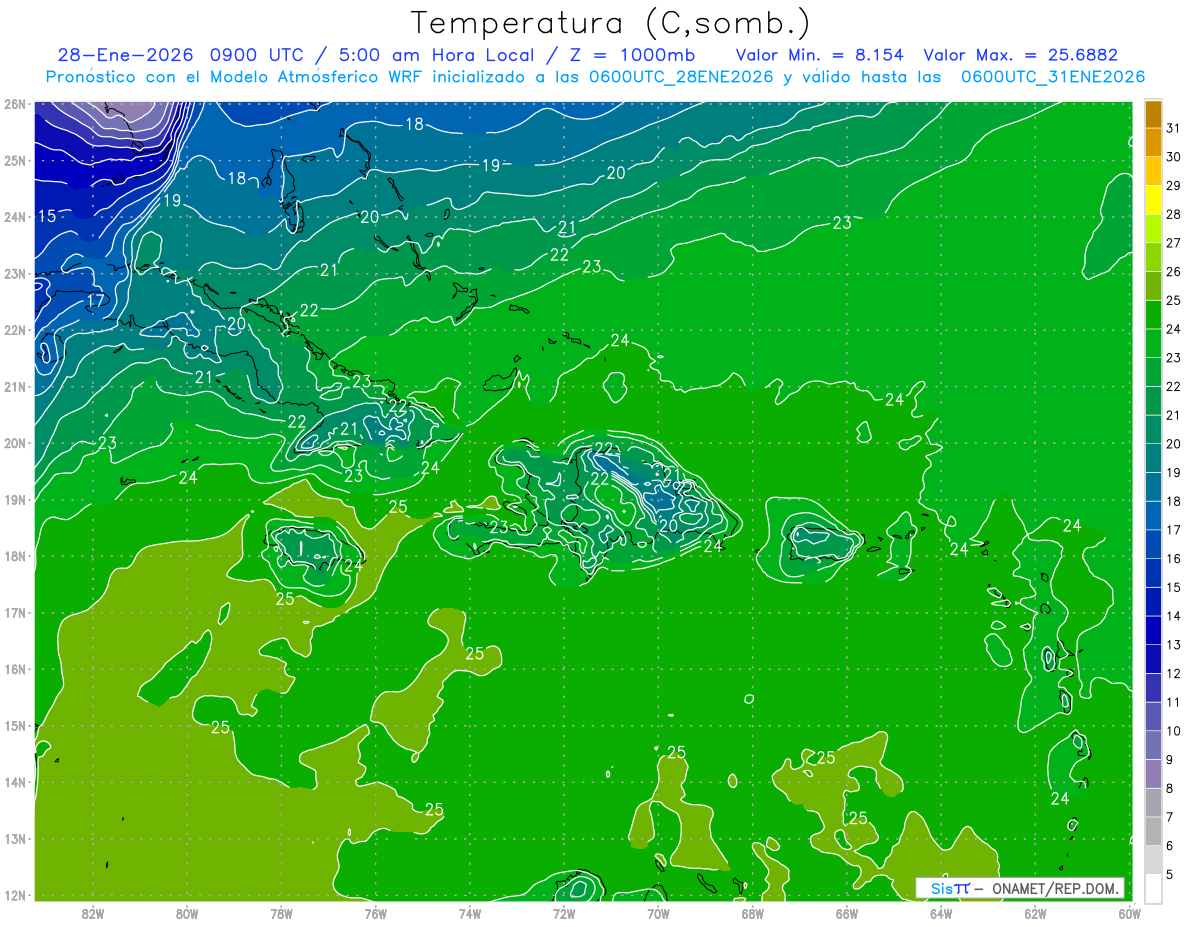The height and width of the screenshot is (927, 1200).
Task: Click the orange swatch above legend value 31
Action: [x=1153, y=114]
